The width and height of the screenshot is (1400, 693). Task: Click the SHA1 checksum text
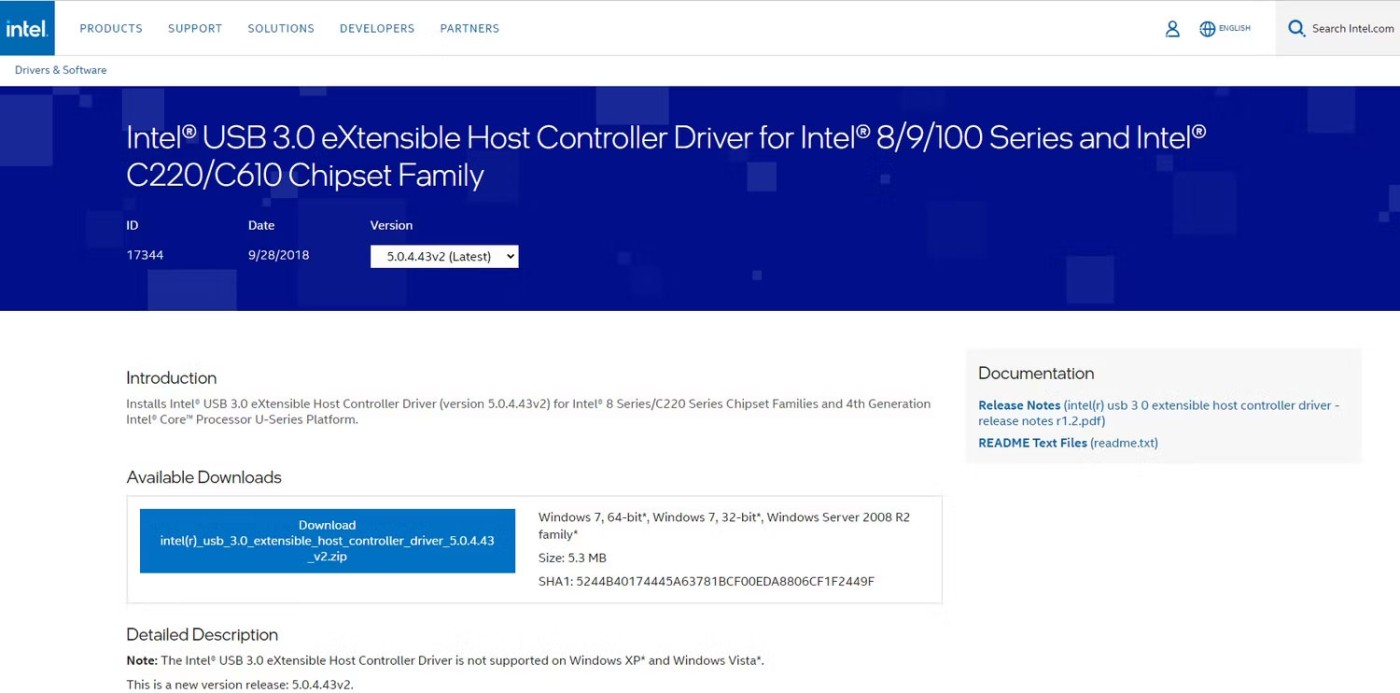706,581
